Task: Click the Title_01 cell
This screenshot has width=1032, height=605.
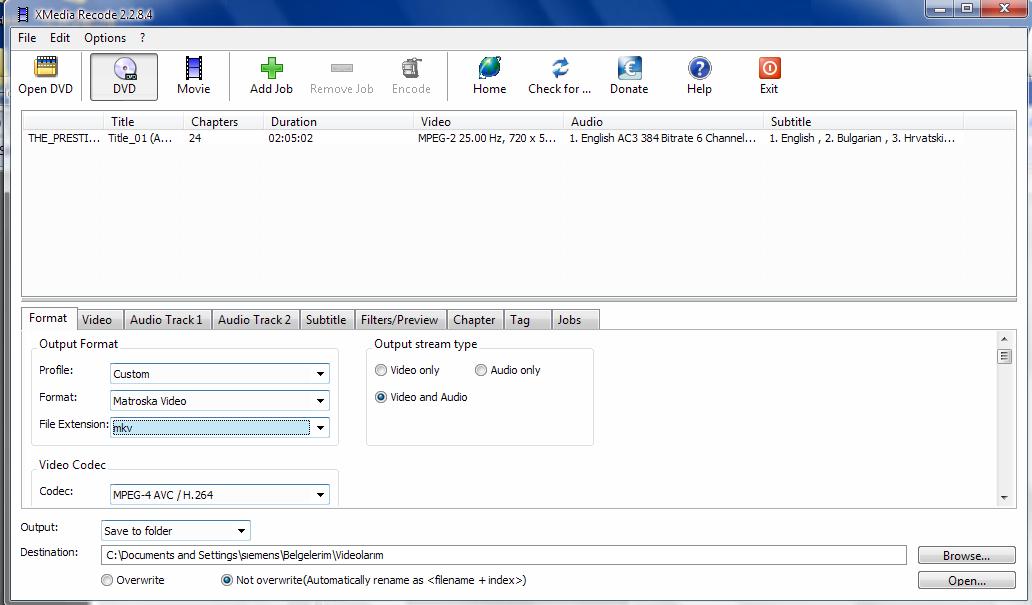Action: click(x=140, y=138)
